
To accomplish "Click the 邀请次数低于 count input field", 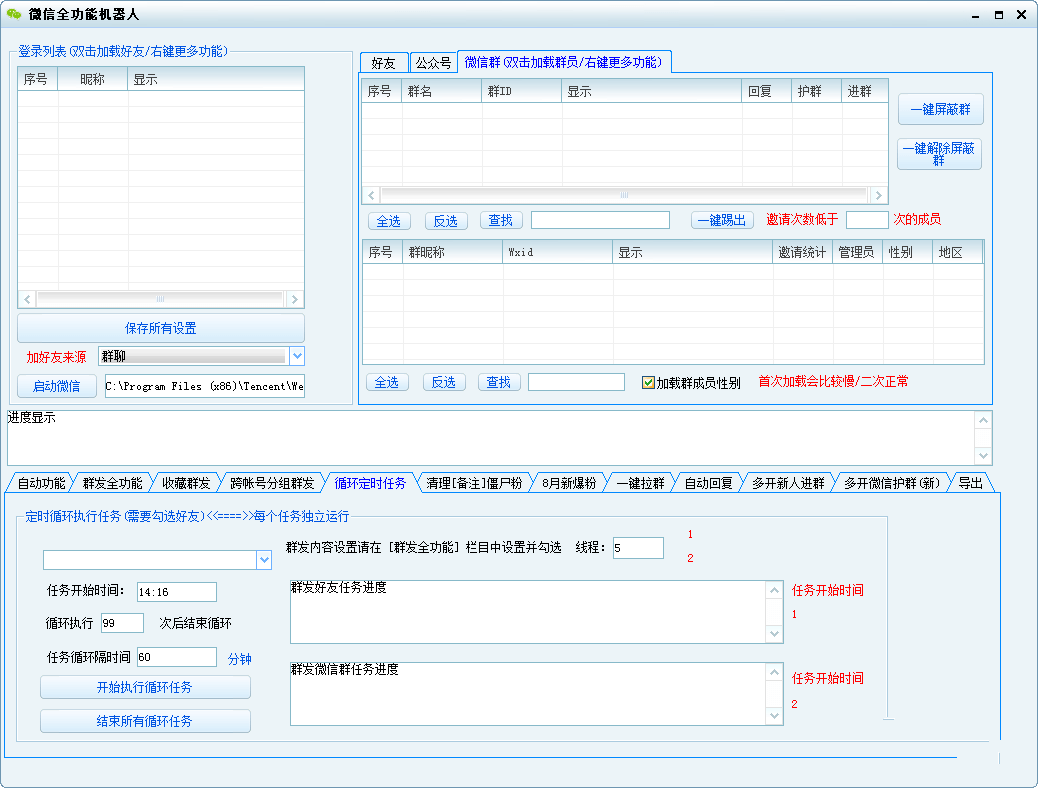I will coord(867,220).
